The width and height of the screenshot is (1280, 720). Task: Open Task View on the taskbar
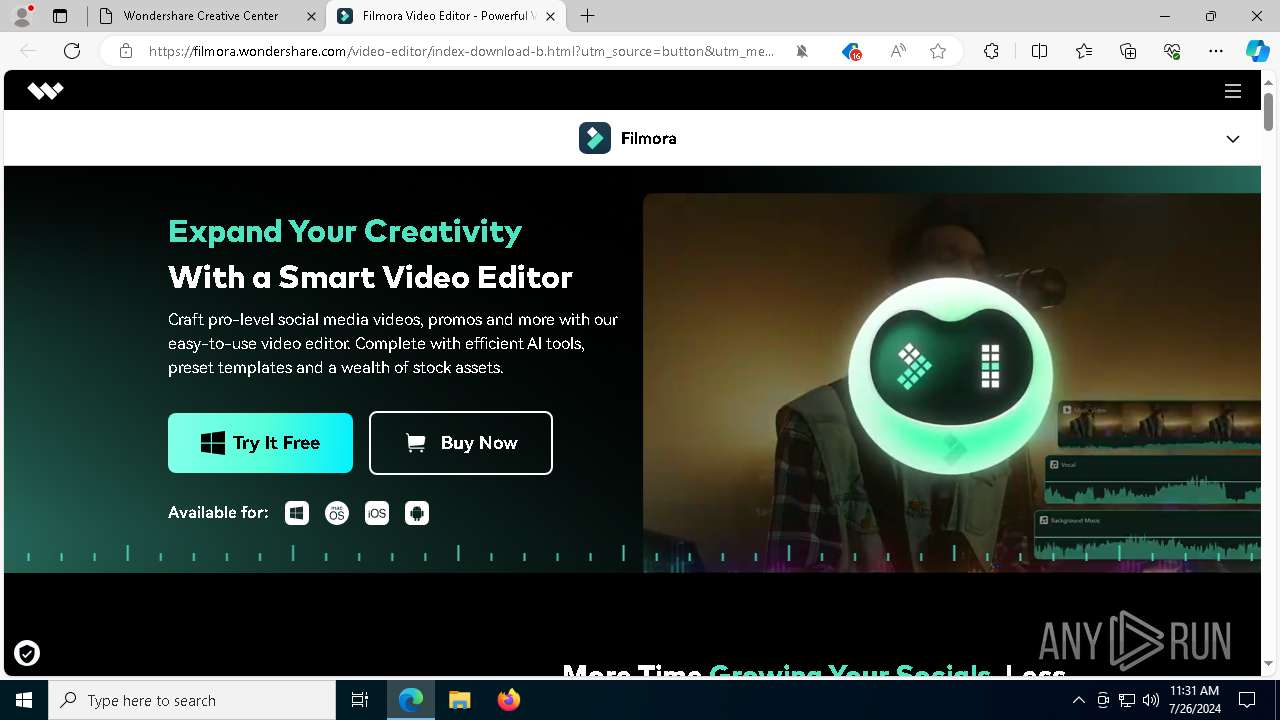(x=360, y=700)
